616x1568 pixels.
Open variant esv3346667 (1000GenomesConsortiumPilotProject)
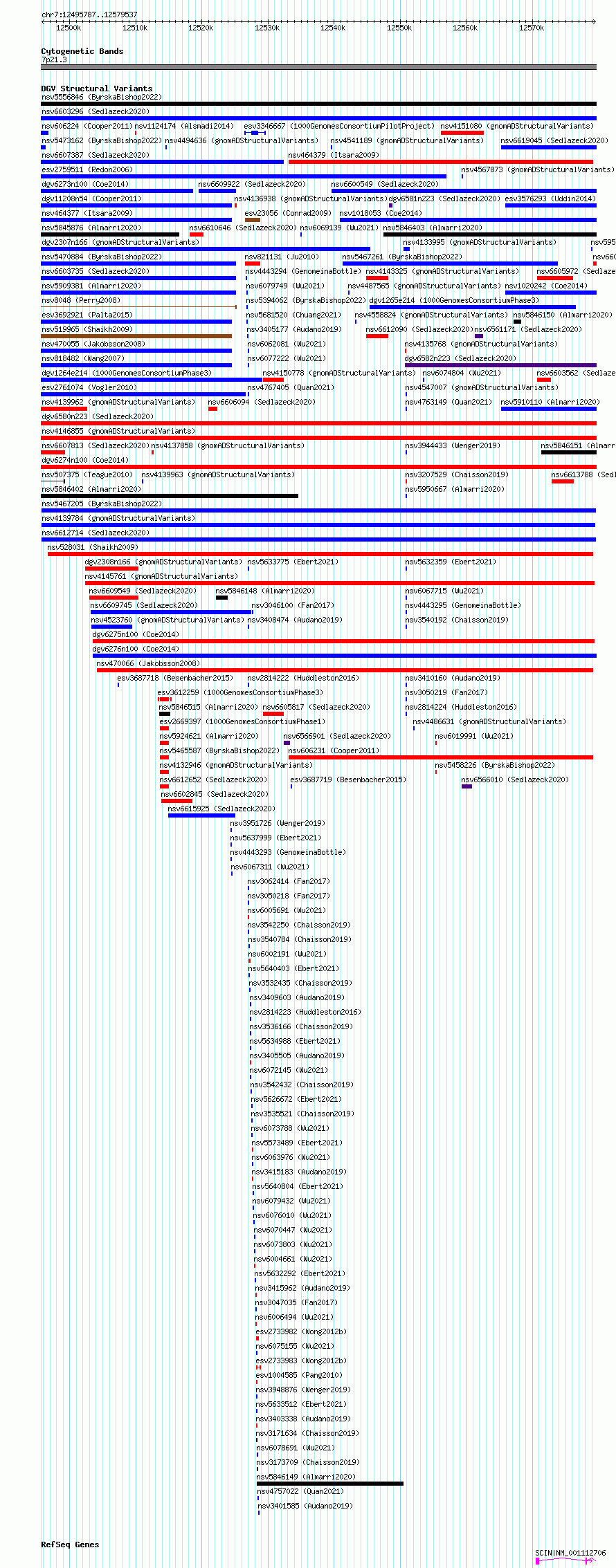[339, 127]
